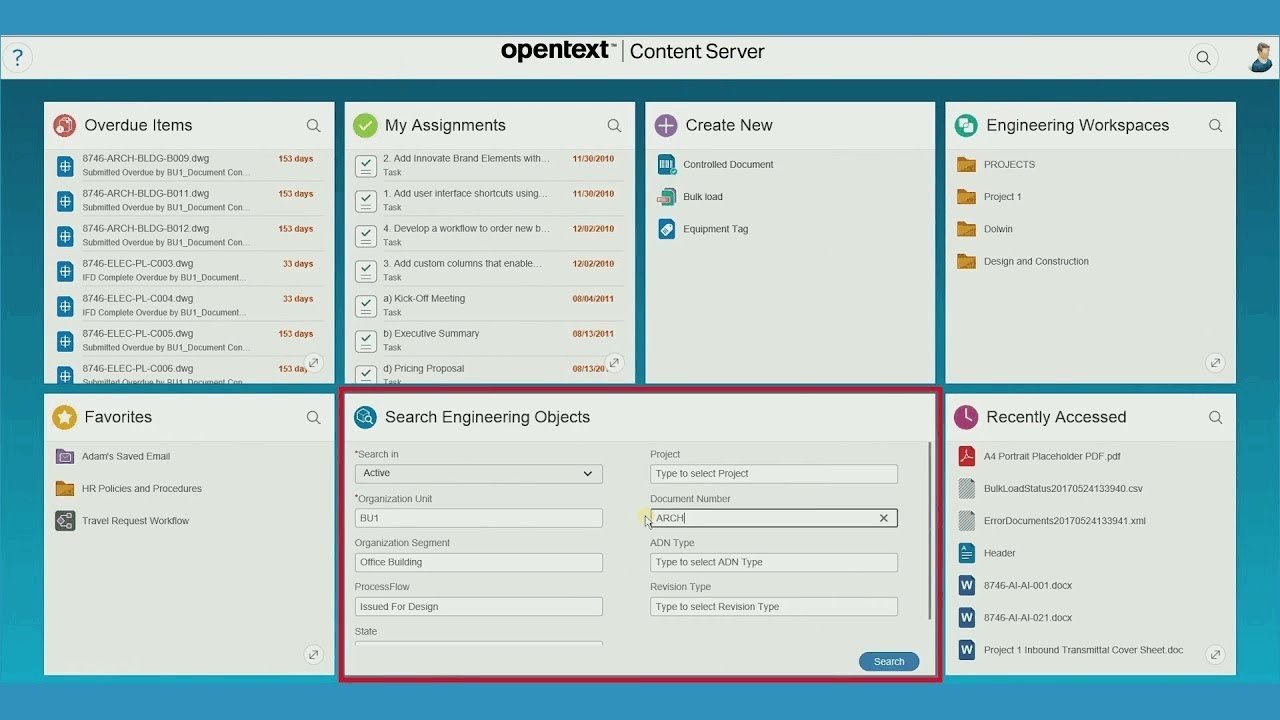The height and width of the screenshot is (720, 1280).
Task: Expand the Overdue Items tile
Action: (x=314, y=363)
